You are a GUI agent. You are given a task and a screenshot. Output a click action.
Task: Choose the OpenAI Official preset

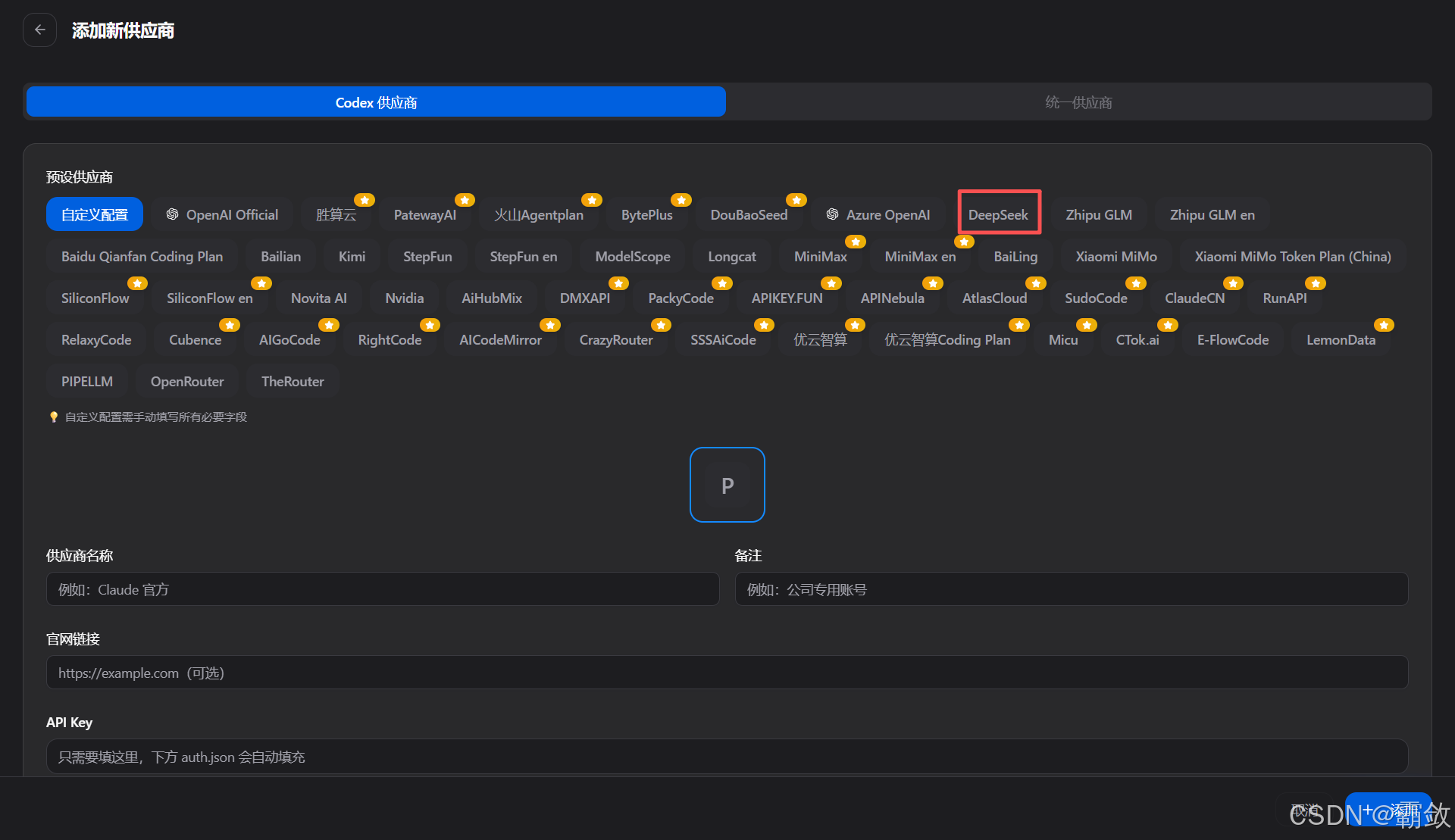[222, 214]
